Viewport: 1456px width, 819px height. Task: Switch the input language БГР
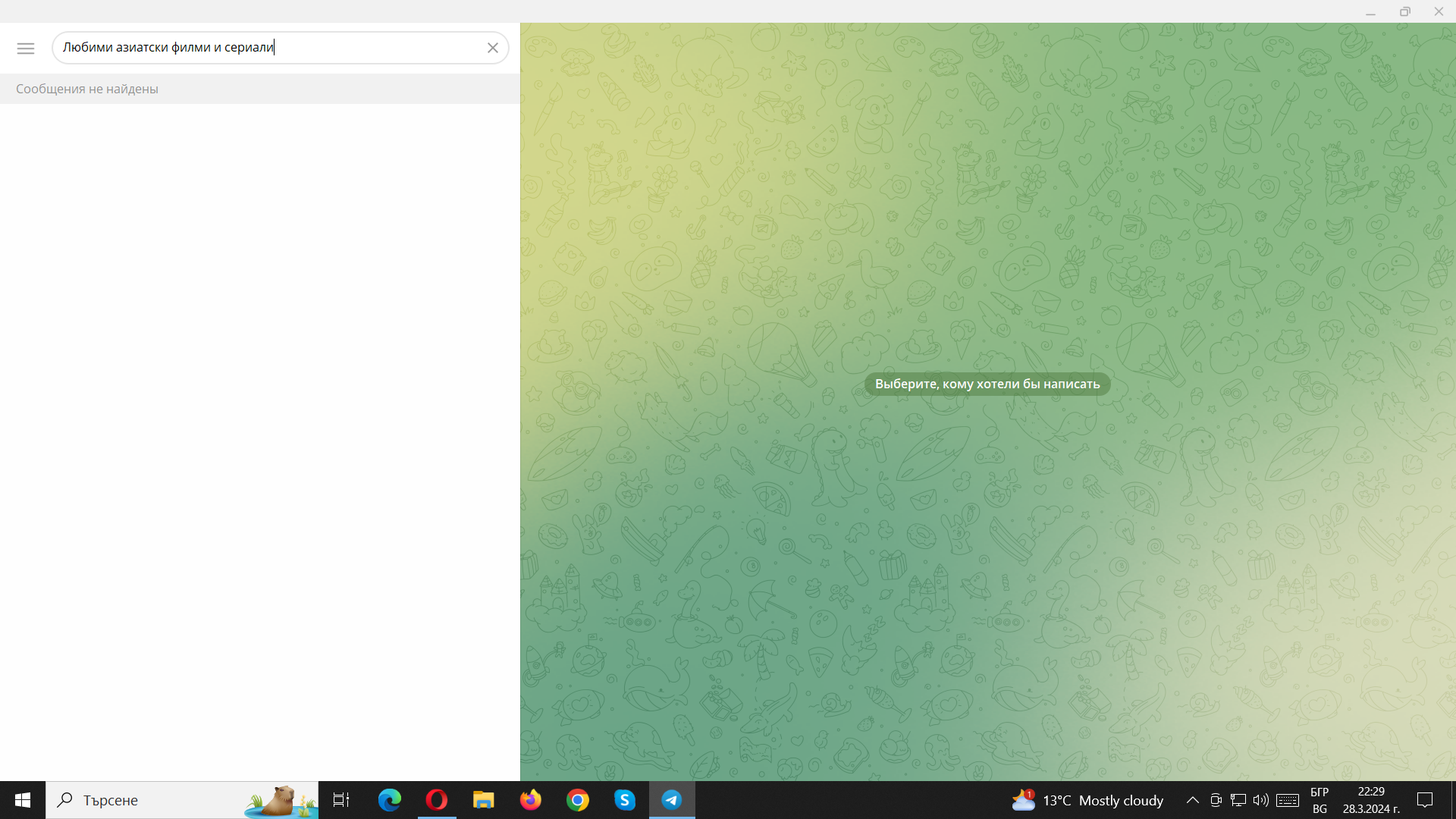(x=1319, y=800)
